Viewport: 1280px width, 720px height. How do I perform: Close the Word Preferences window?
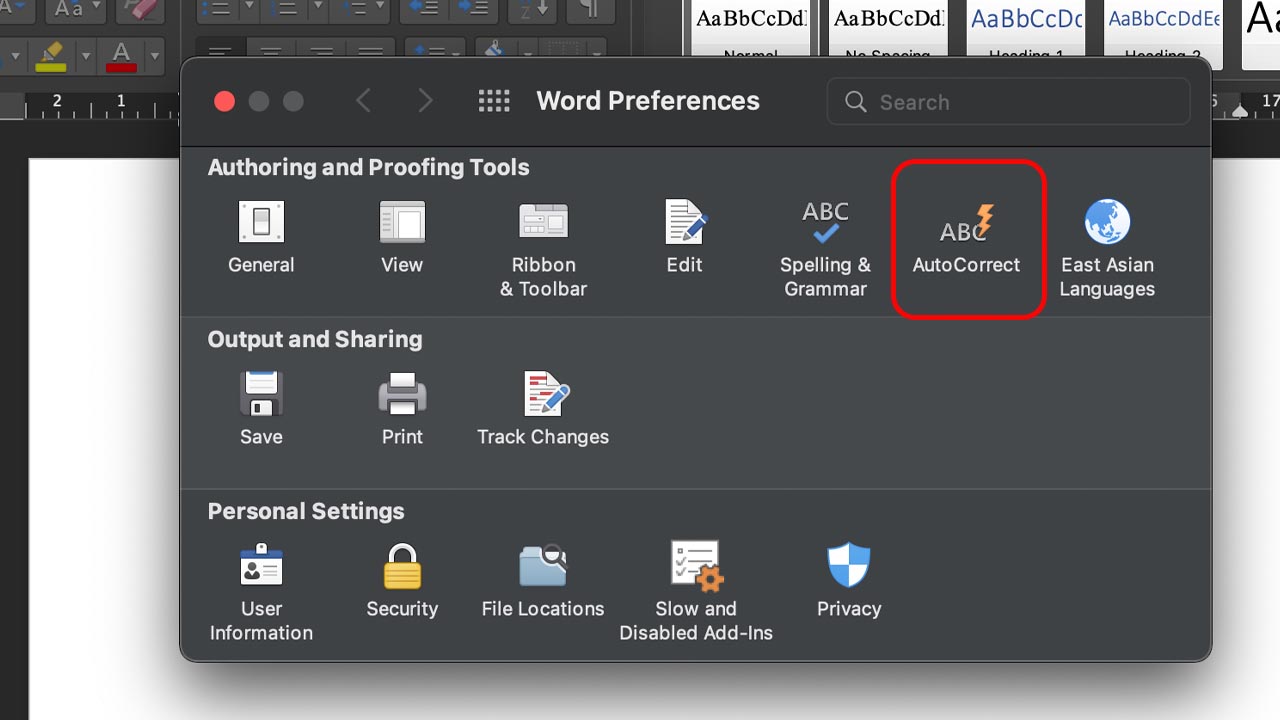(225, 101)
